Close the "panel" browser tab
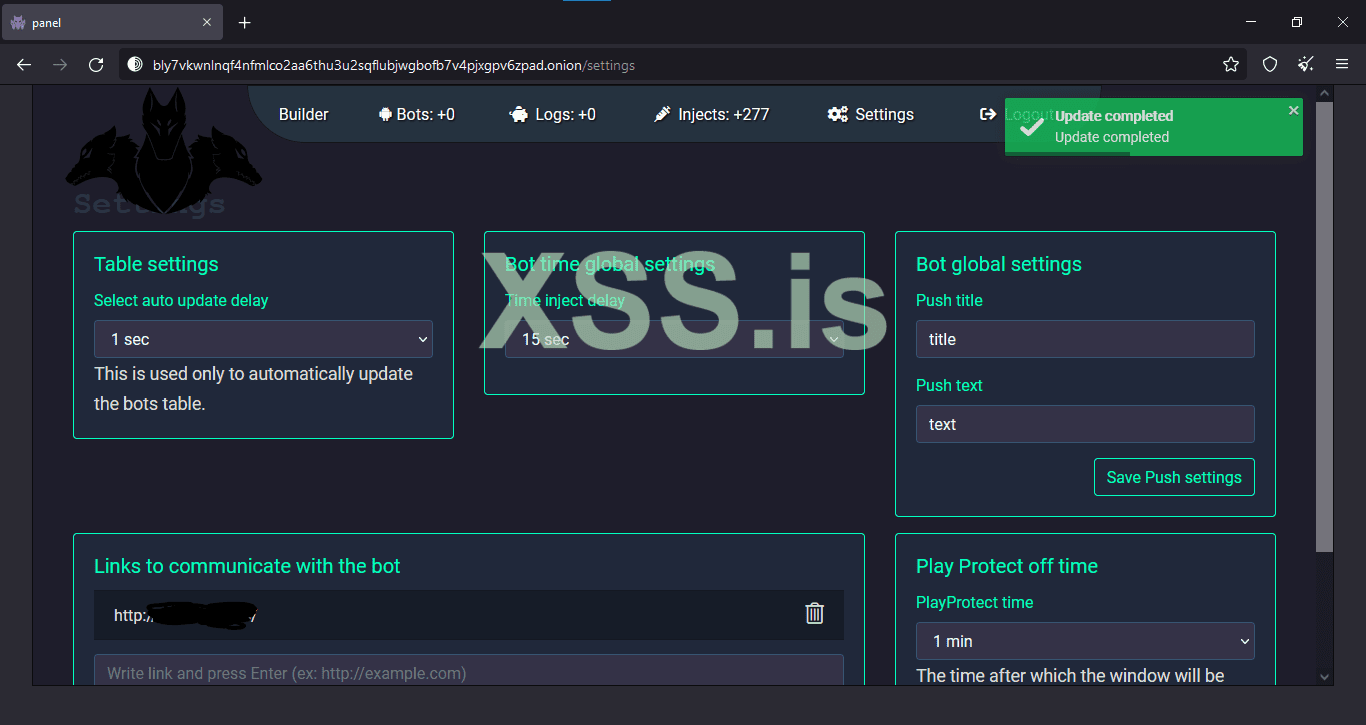 207,22
